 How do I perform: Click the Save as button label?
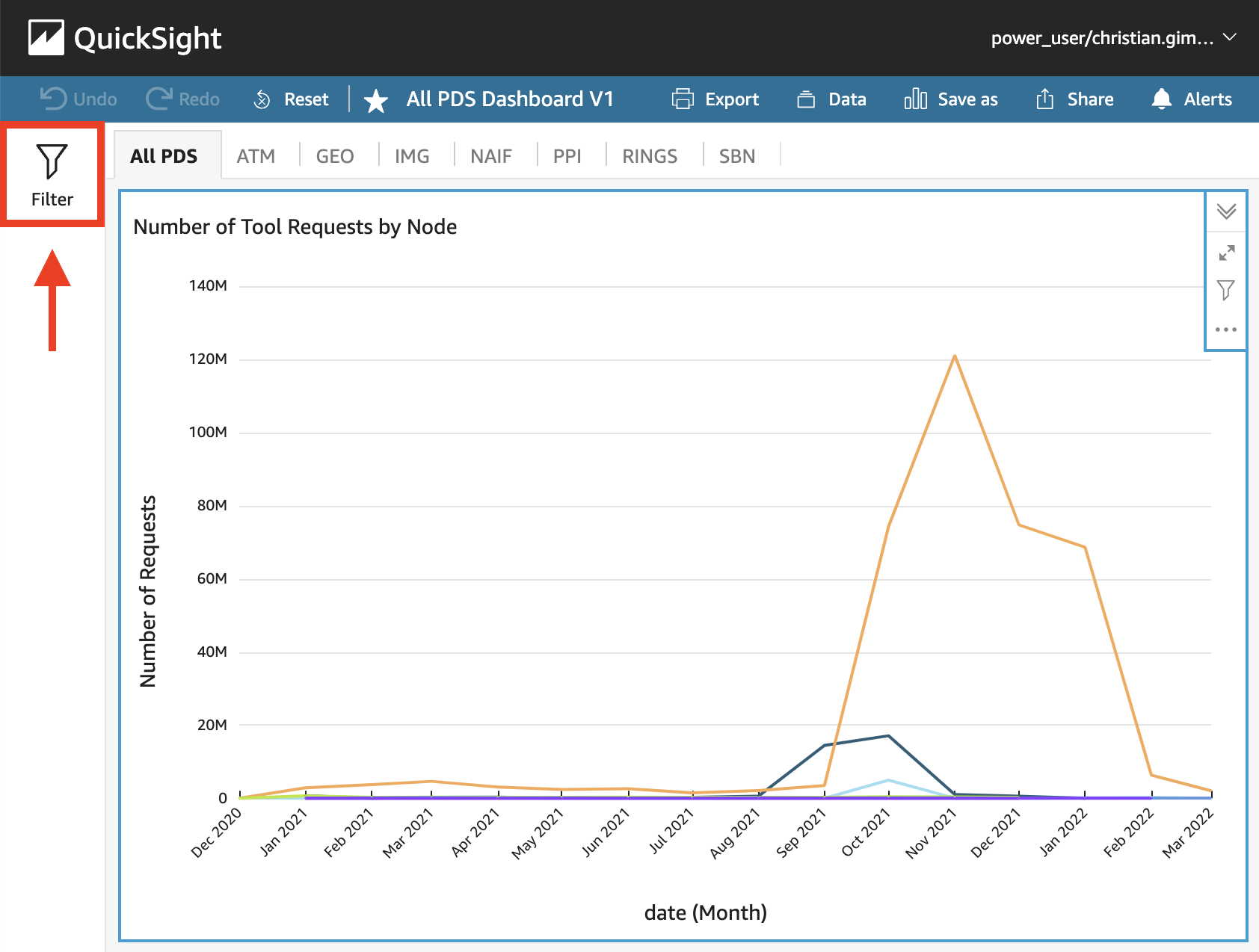(968, 99)
